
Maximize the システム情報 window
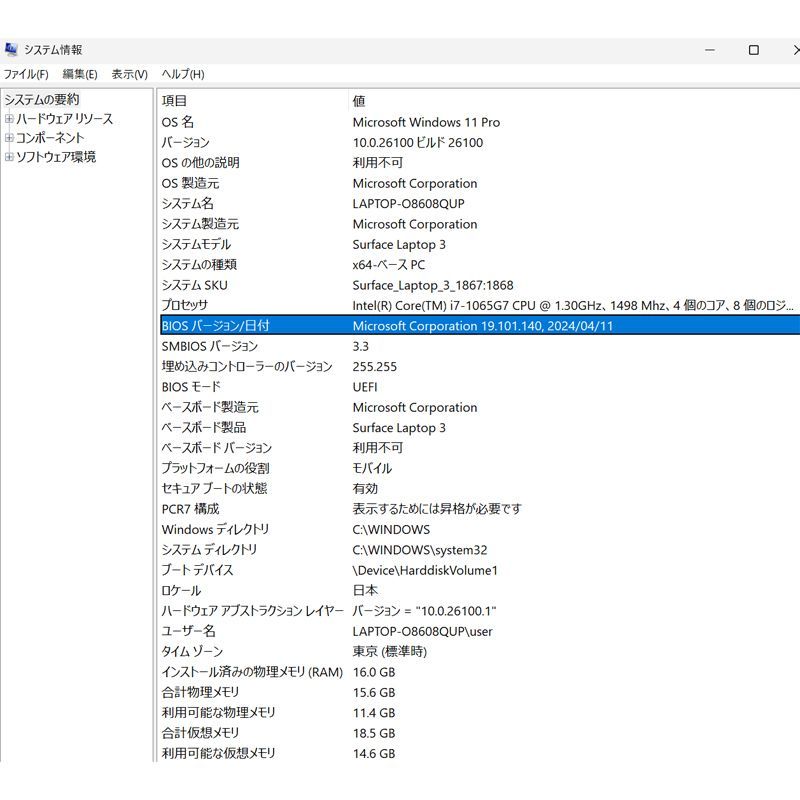754,50
